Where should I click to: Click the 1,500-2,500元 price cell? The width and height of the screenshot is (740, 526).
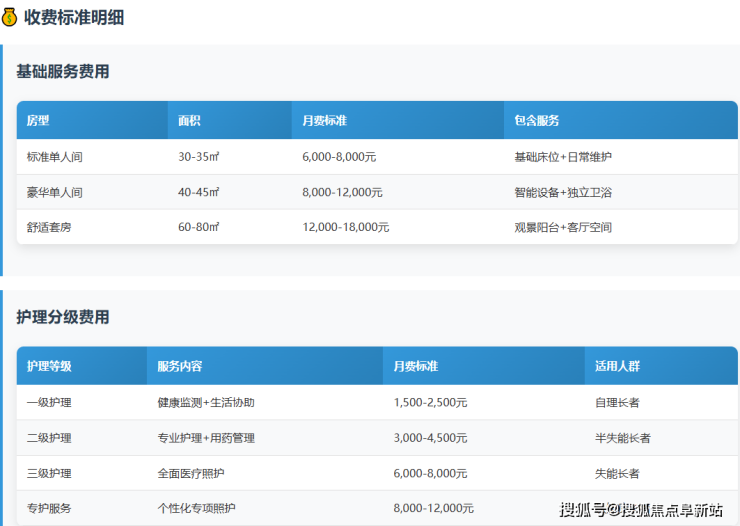coord(431,402)
